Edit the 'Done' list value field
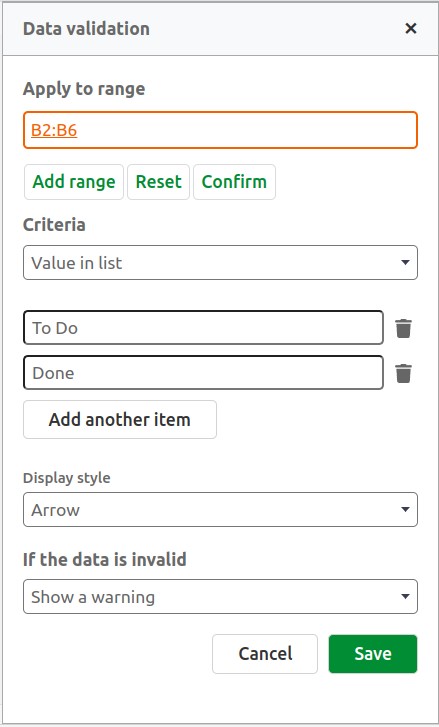439x727 pixels. pos(203,373)
